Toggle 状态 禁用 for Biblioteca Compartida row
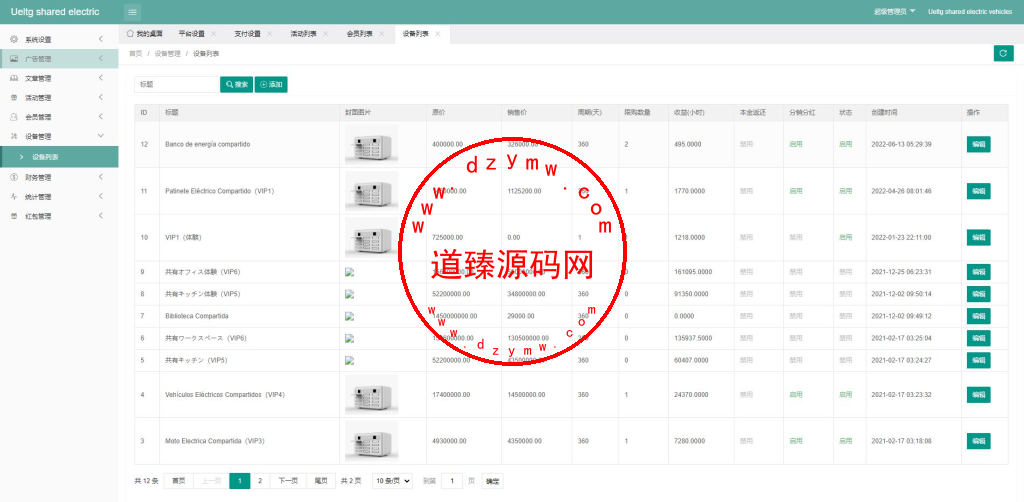Screen dimensions: 1024x502 click(846, 316)
